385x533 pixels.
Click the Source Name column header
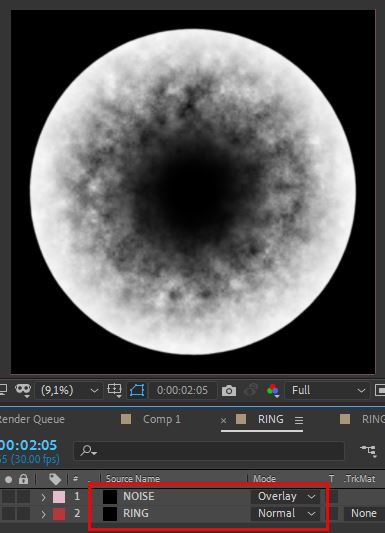point(133,479)
